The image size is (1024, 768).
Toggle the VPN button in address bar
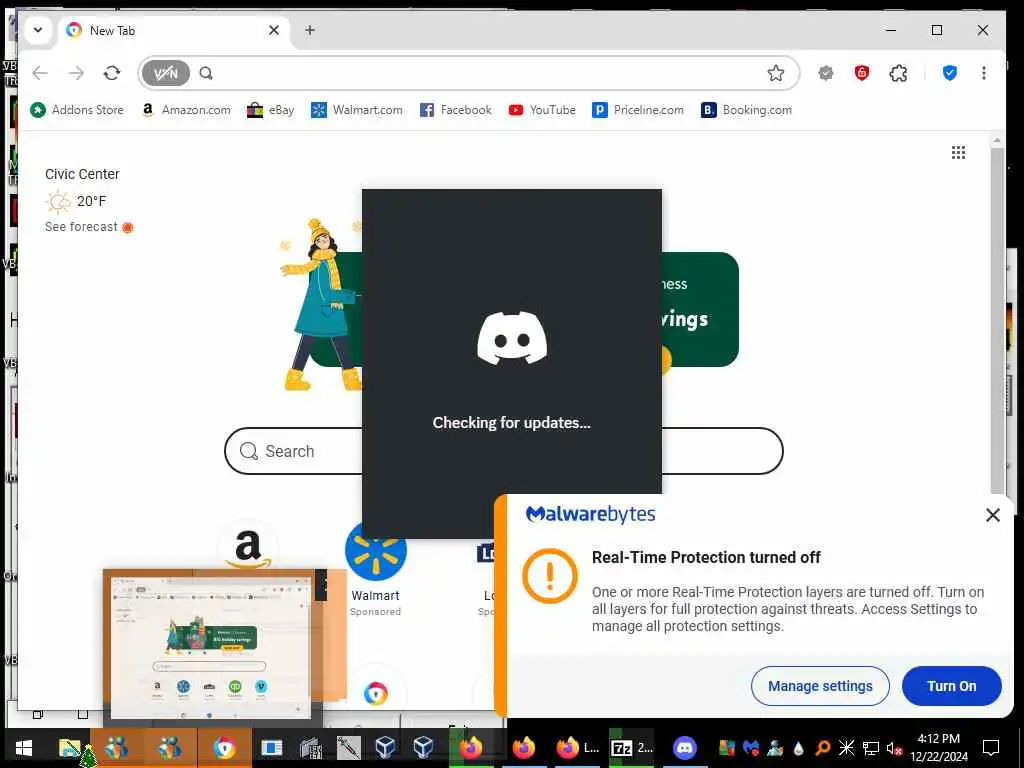166,73
